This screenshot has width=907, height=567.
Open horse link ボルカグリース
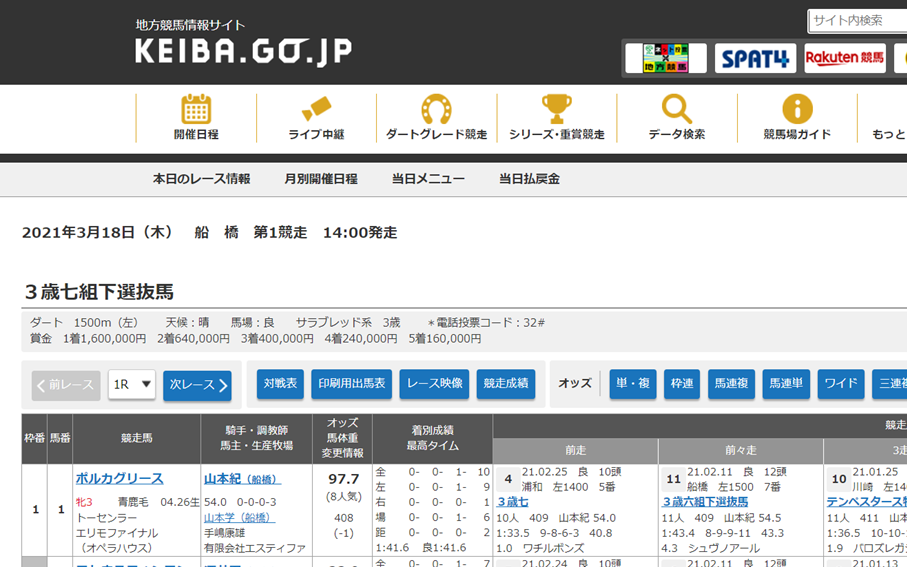(119, 479)
